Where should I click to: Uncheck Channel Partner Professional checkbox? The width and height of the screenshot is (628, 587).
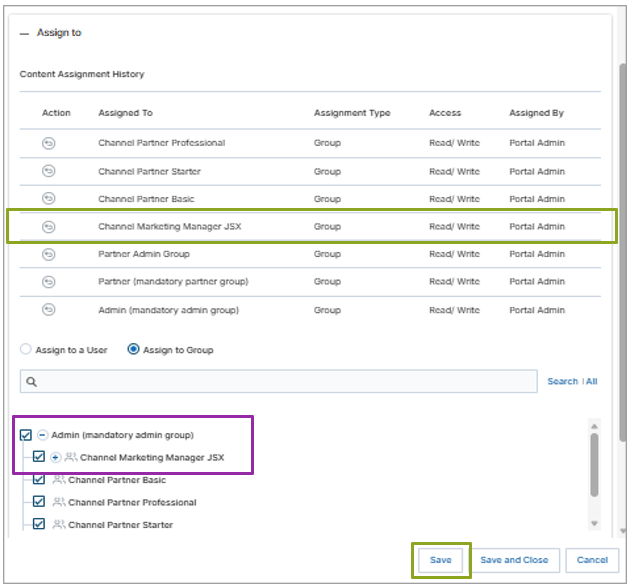[x=39, y=501]
